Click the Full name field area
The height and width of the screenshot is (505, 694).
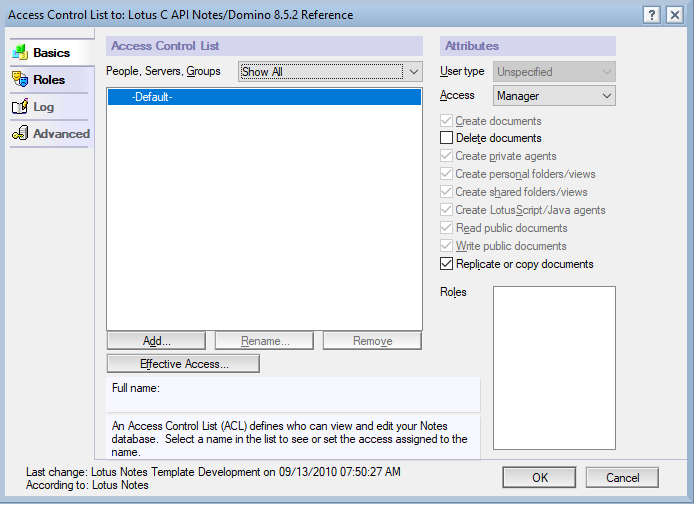pos(293,394)
